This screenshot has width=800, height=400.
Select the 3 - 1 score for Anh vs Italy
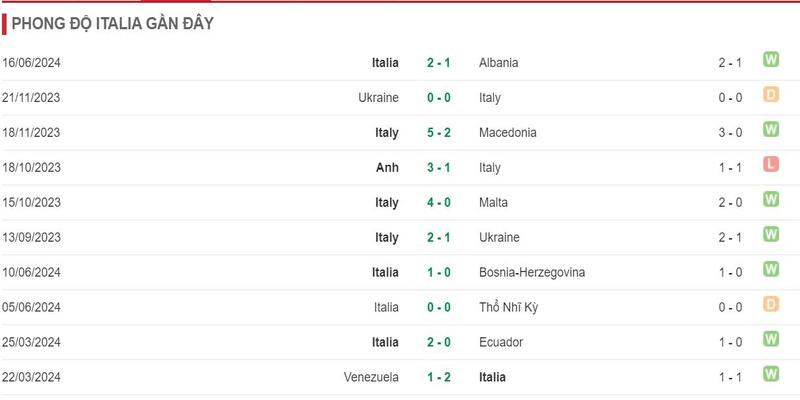pyautogui.click(x=436, y=168)
